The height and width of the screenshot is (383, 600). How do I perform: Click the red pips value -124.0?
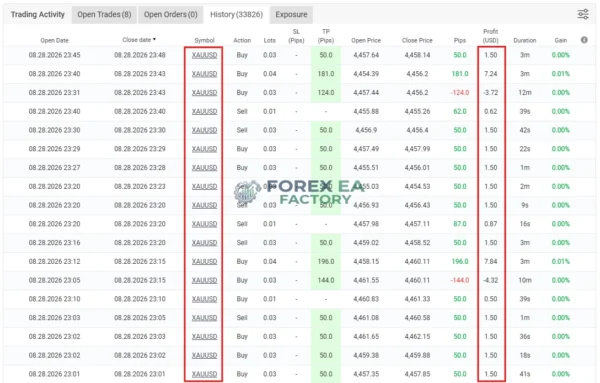[x=460, y=93]
